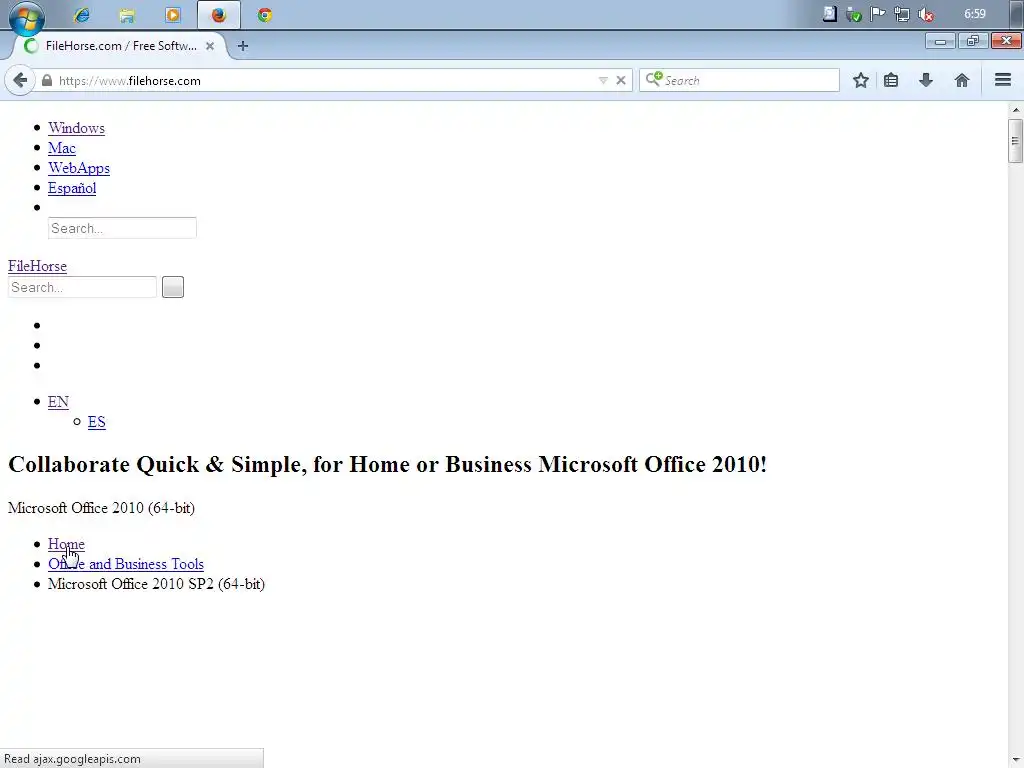Click the blank search submit button
The image size is (1024, 768).
point(173,287)
